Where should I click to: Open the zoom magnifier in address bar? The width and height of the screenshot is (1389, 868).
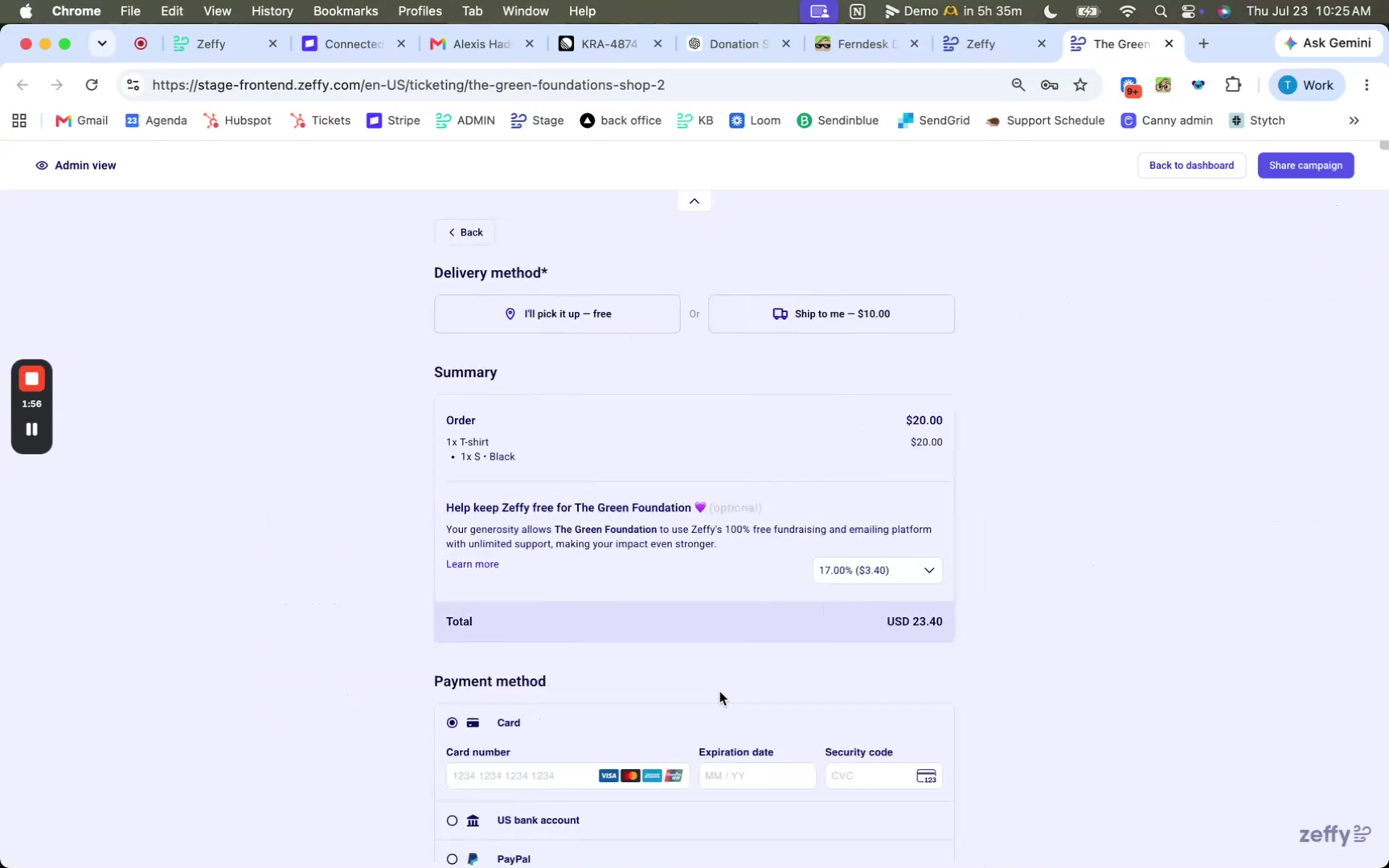pyautogui.click(x=1018, y=84)
